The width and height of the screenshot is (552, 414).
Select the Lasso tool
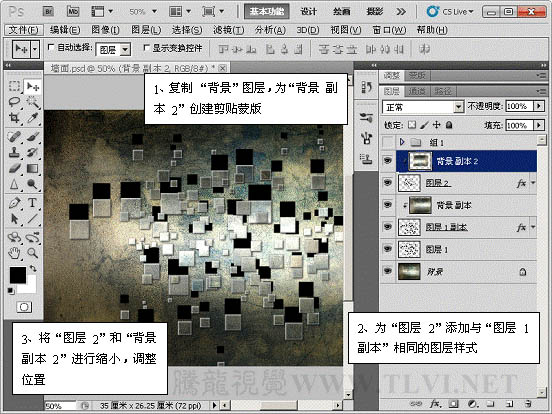coord(14,102)
